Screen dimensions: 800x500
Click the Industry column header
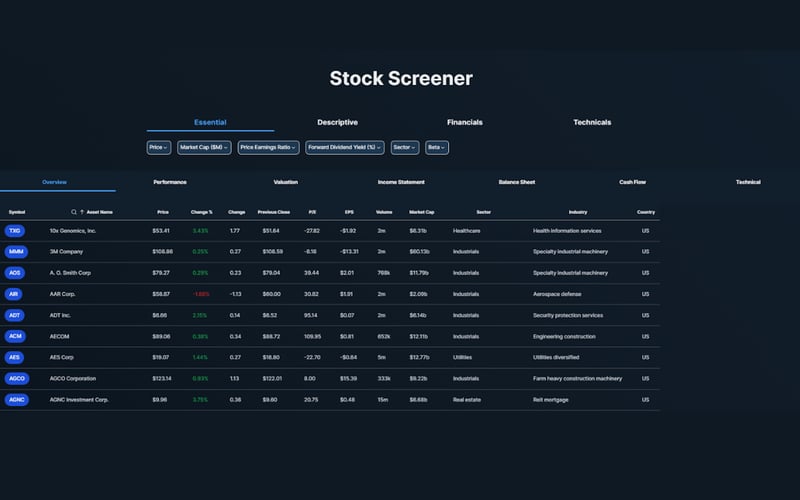578,212
